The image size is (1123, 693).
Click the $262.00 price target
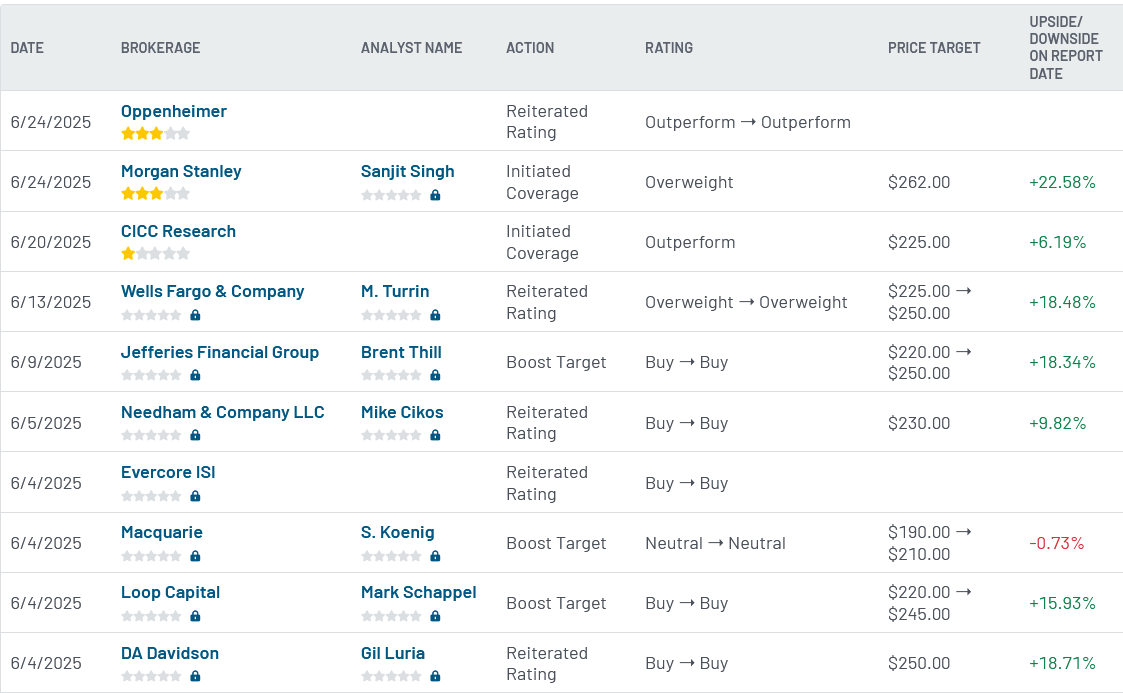[919, 183]
